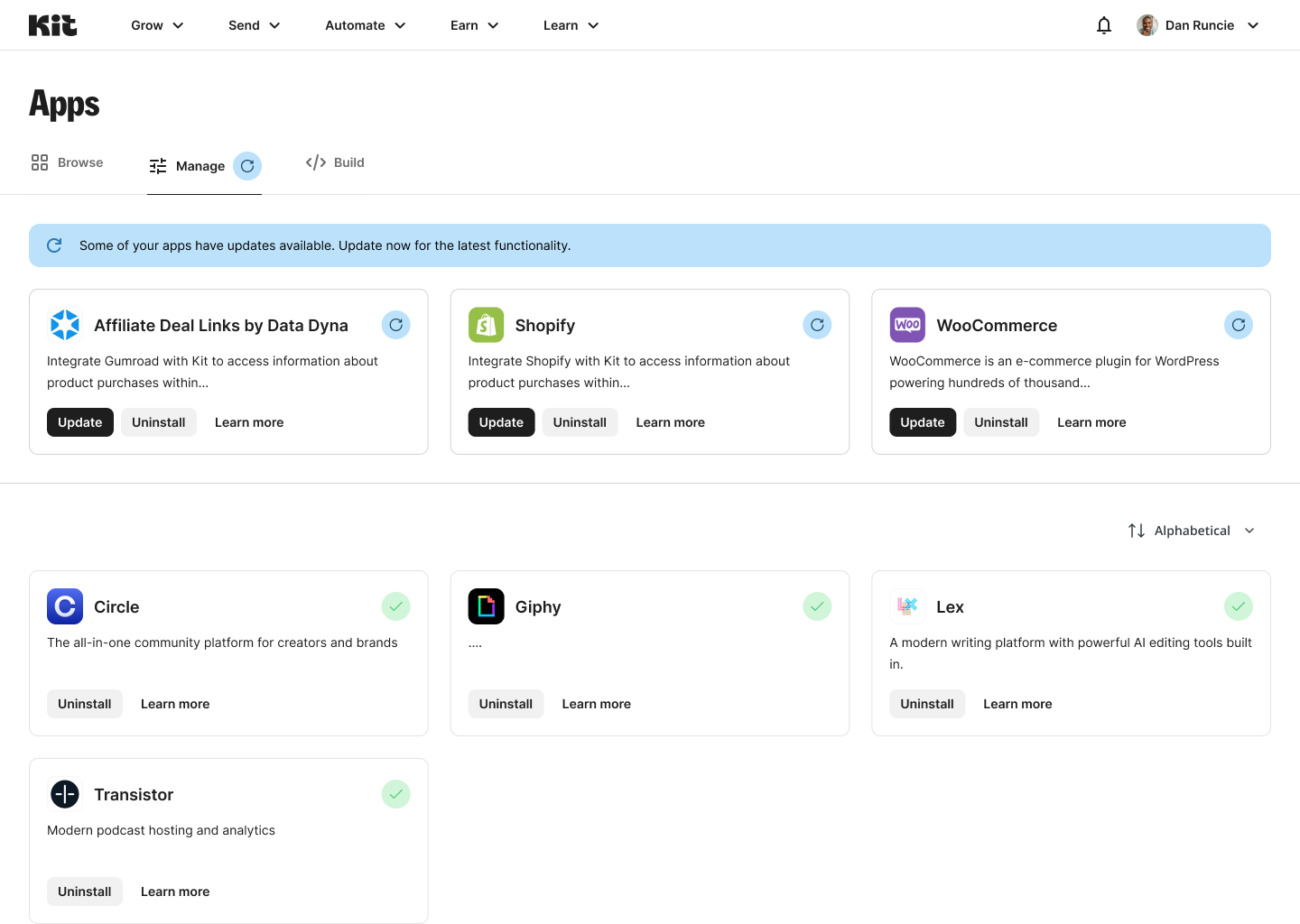The width and height of the screenshot is (1300, 924).
Task: Open Learn more for Affiliate Deal Links
Action: click(x=249, y=422)
